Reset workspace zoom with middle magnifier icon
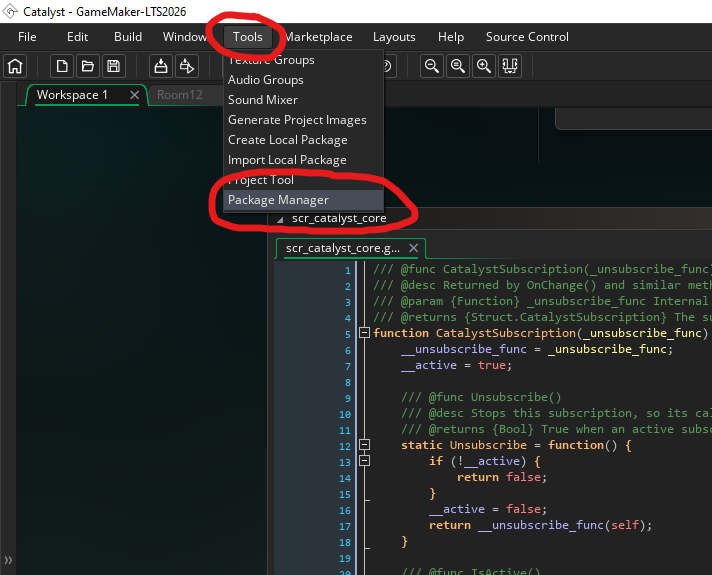The image size is (712, 575). 458,66
